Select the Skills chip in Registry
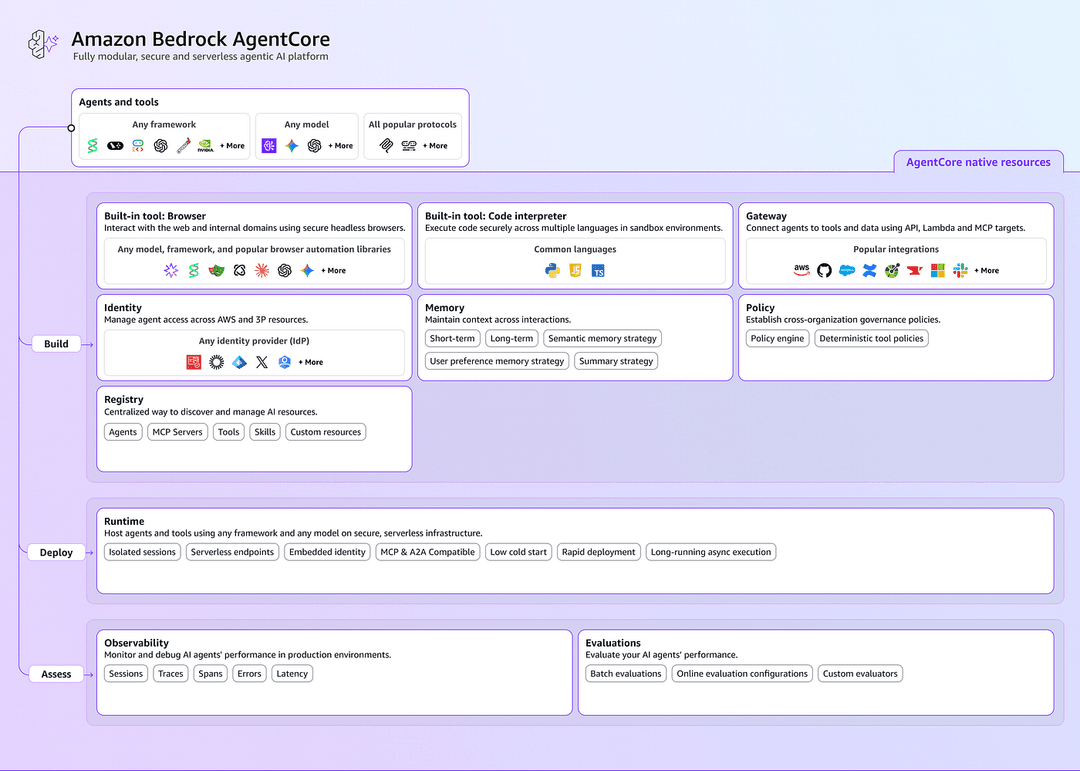1080x771 pixels. click(265, 432)
